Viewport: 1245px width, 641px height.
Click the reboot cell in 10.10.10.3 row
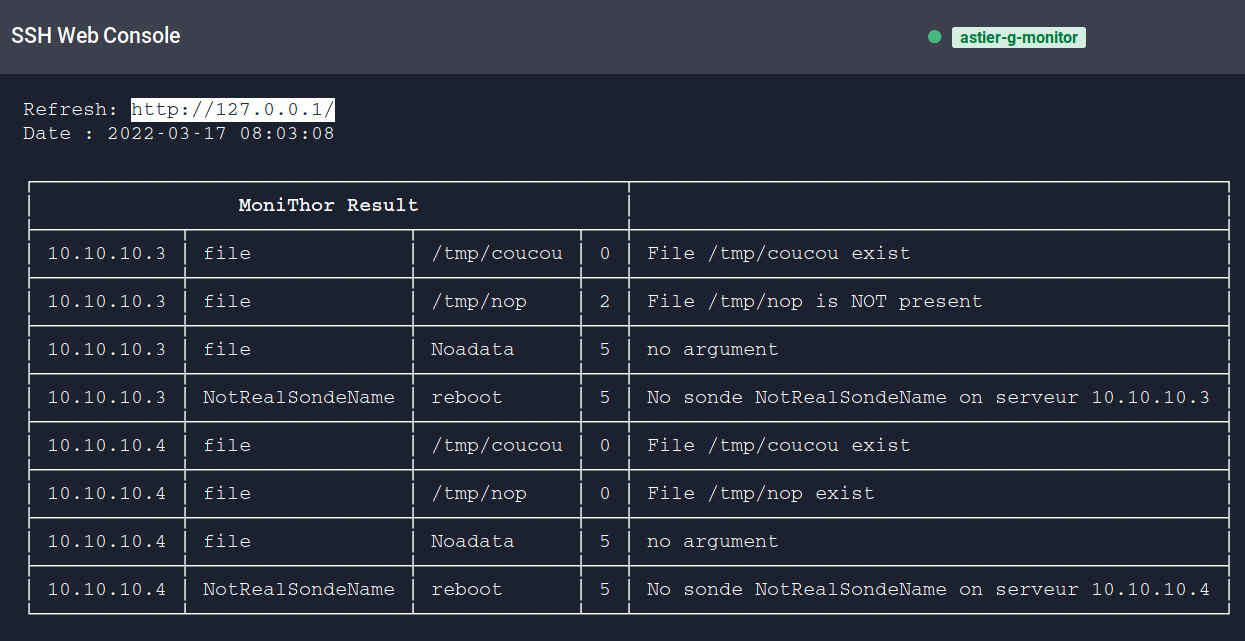click(466, 397)
